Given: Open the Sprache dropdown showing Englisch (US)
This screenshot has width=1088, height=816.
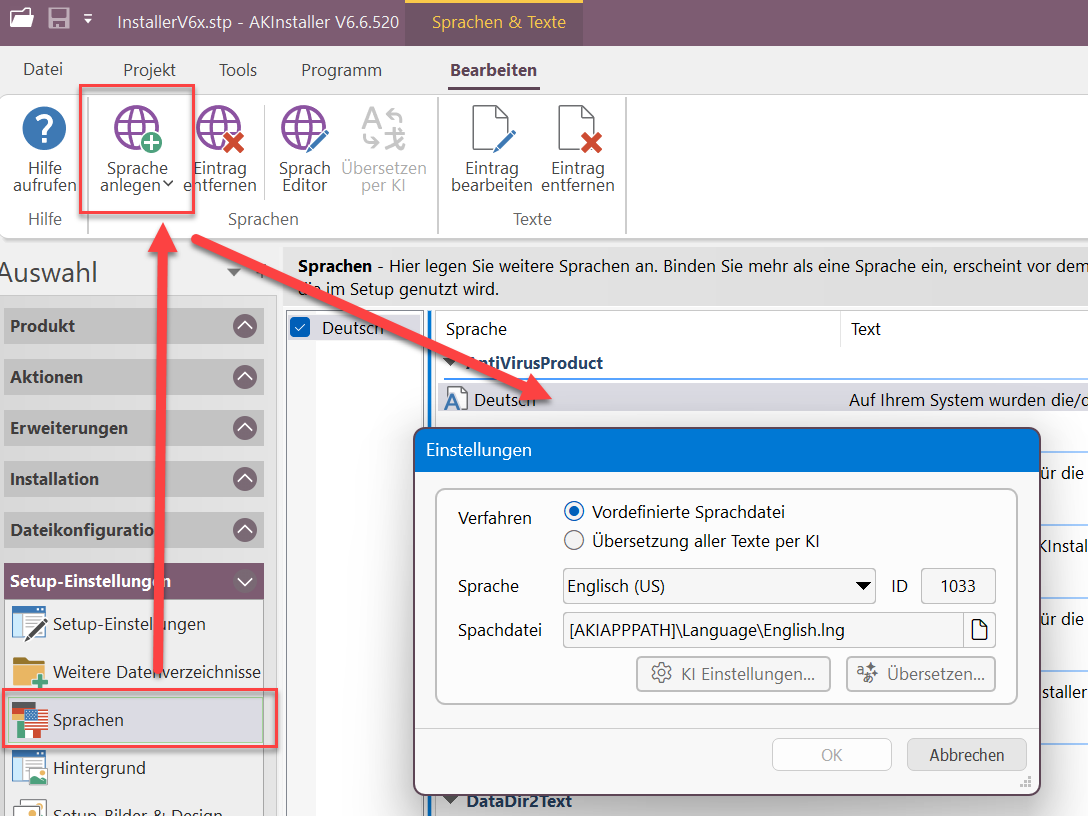Looking at the screenshot, I should click(720, 586).
